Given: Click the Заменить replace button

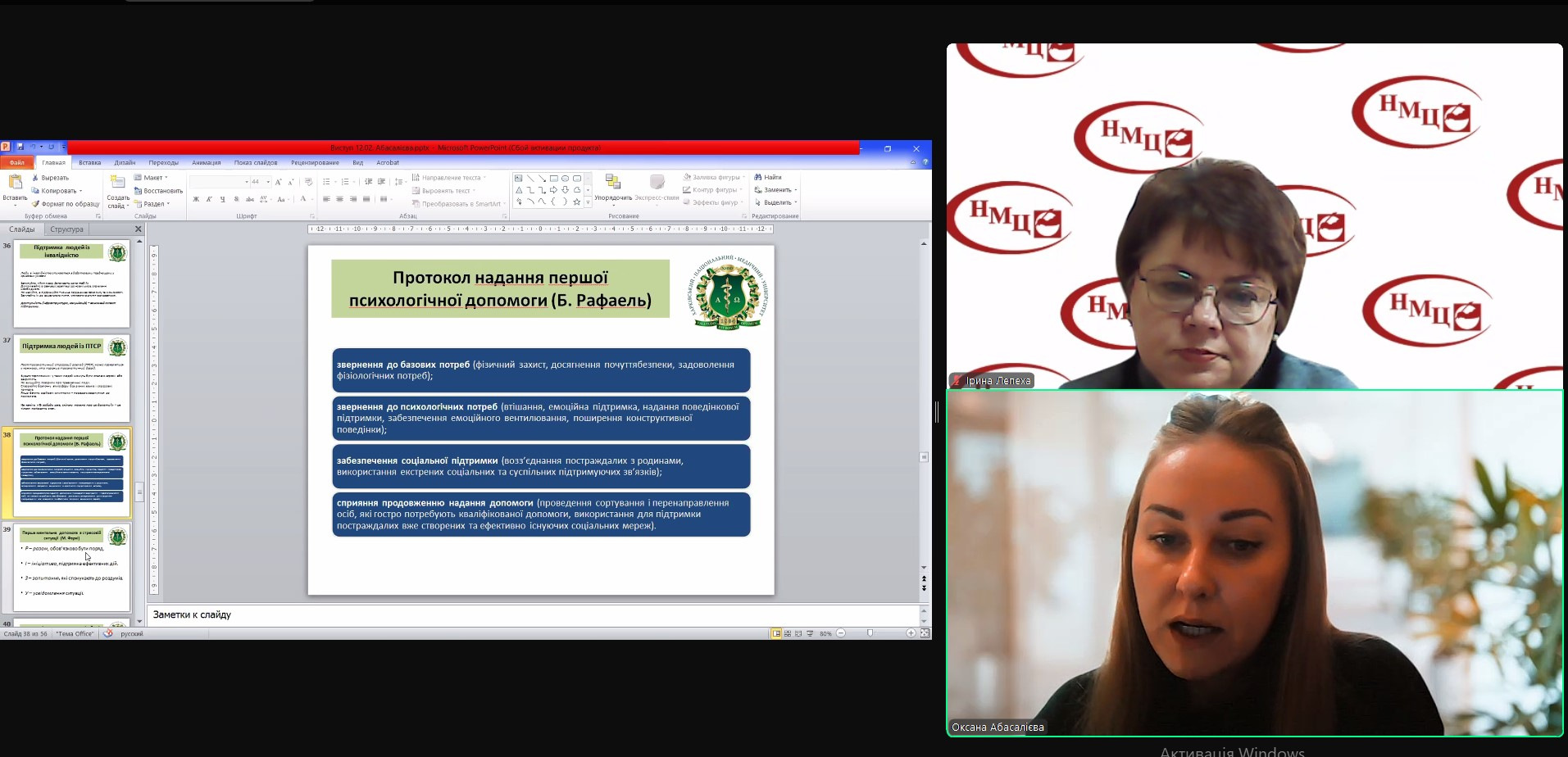Looking at the screenshot, I should tap(775, 190).
